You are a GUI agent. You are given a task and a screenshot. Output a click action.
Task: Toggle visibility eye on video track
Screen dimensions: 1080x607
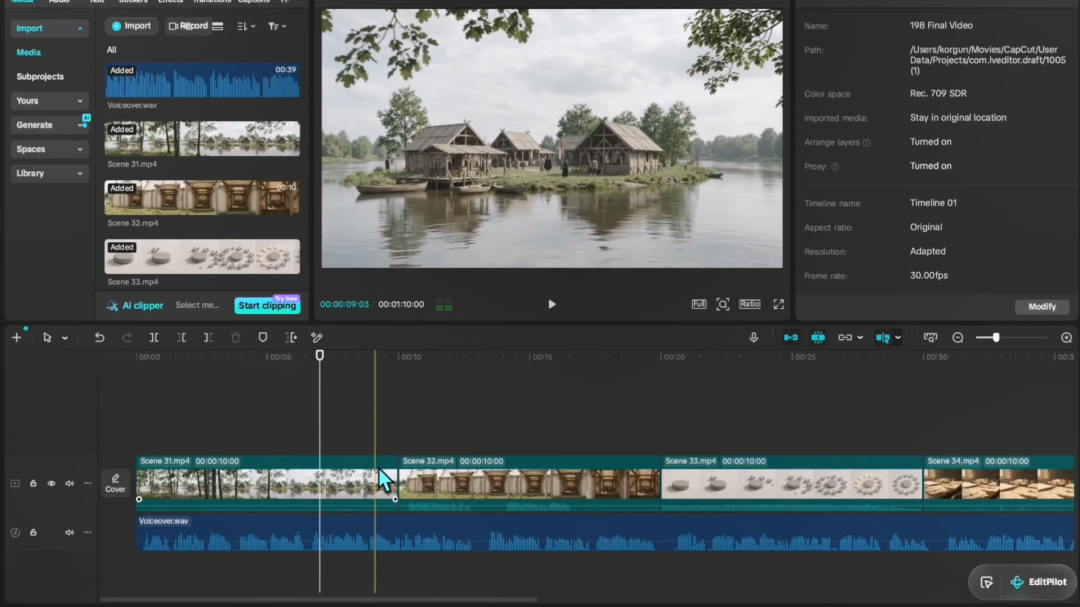point(51,484)
